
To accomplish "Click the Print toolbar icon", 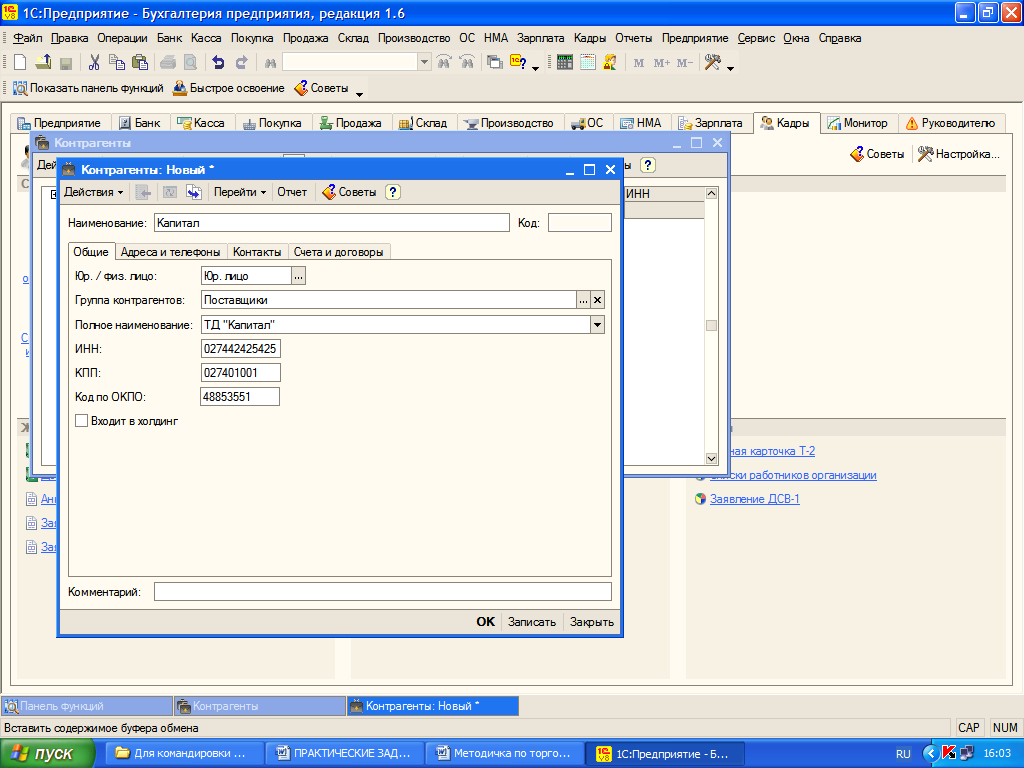I will pos(168,63).
